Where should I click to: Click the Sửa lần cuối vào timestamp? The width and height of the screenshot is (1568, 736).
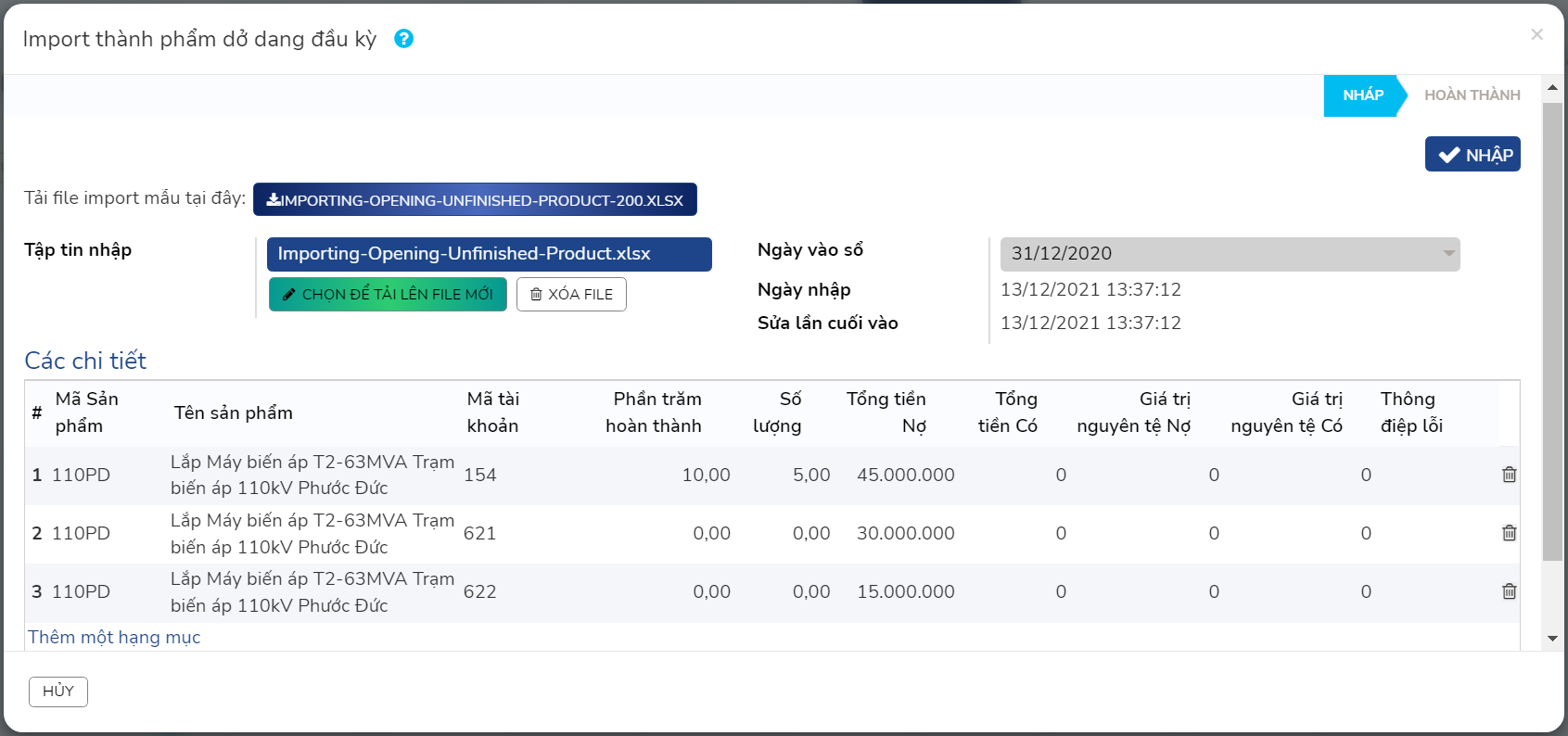[1091, 323]
